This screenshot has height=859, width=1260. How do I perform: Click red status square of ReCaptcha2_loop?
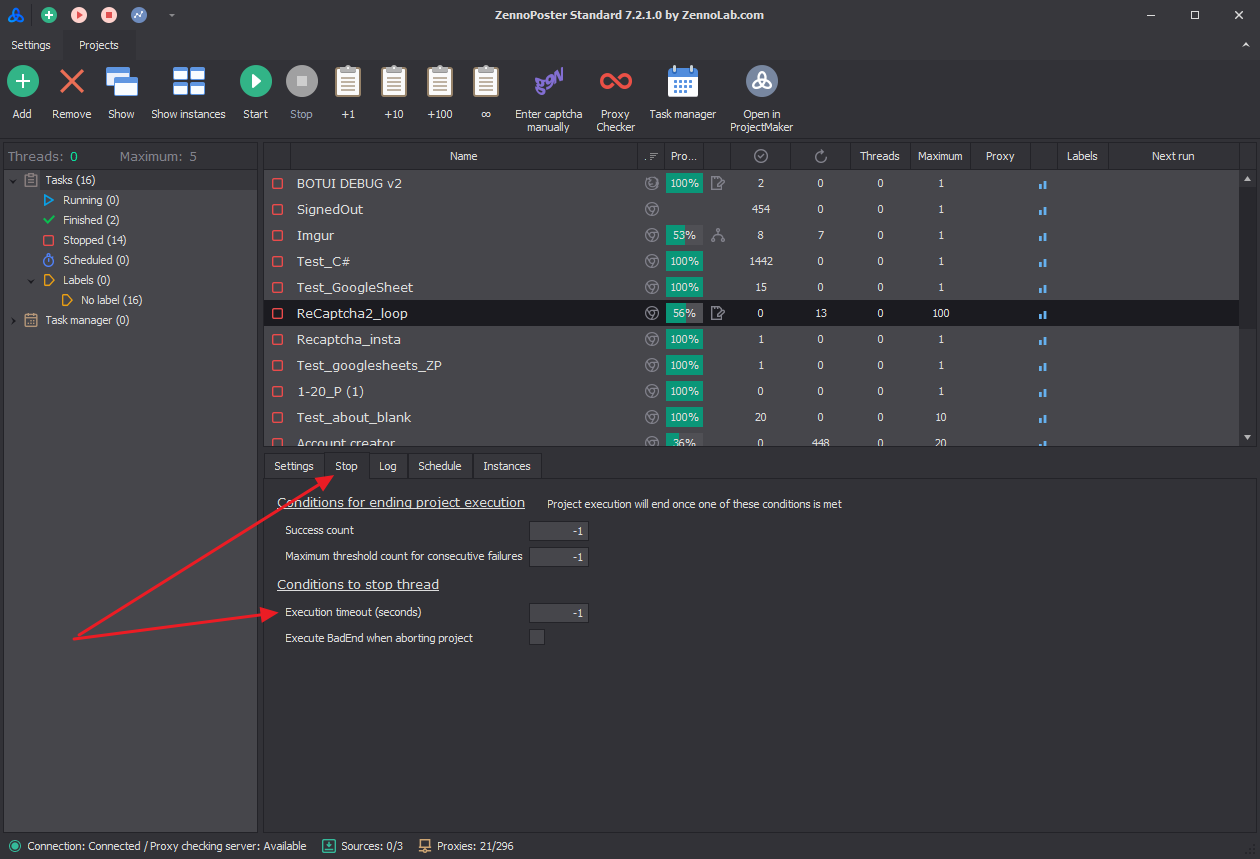278,314
